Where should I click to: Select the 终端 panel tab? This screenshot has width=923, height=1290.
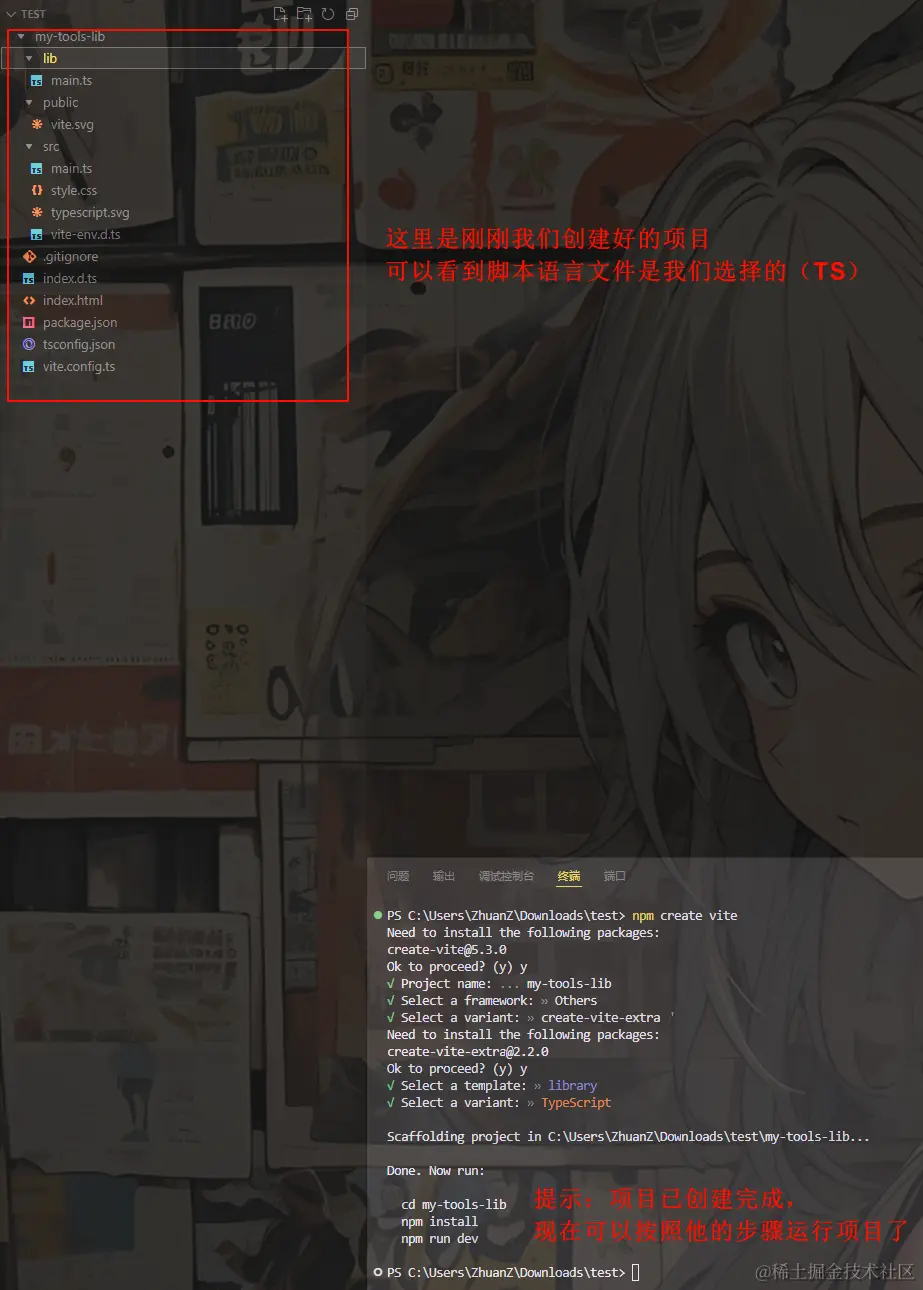click(x=569, y=876)
